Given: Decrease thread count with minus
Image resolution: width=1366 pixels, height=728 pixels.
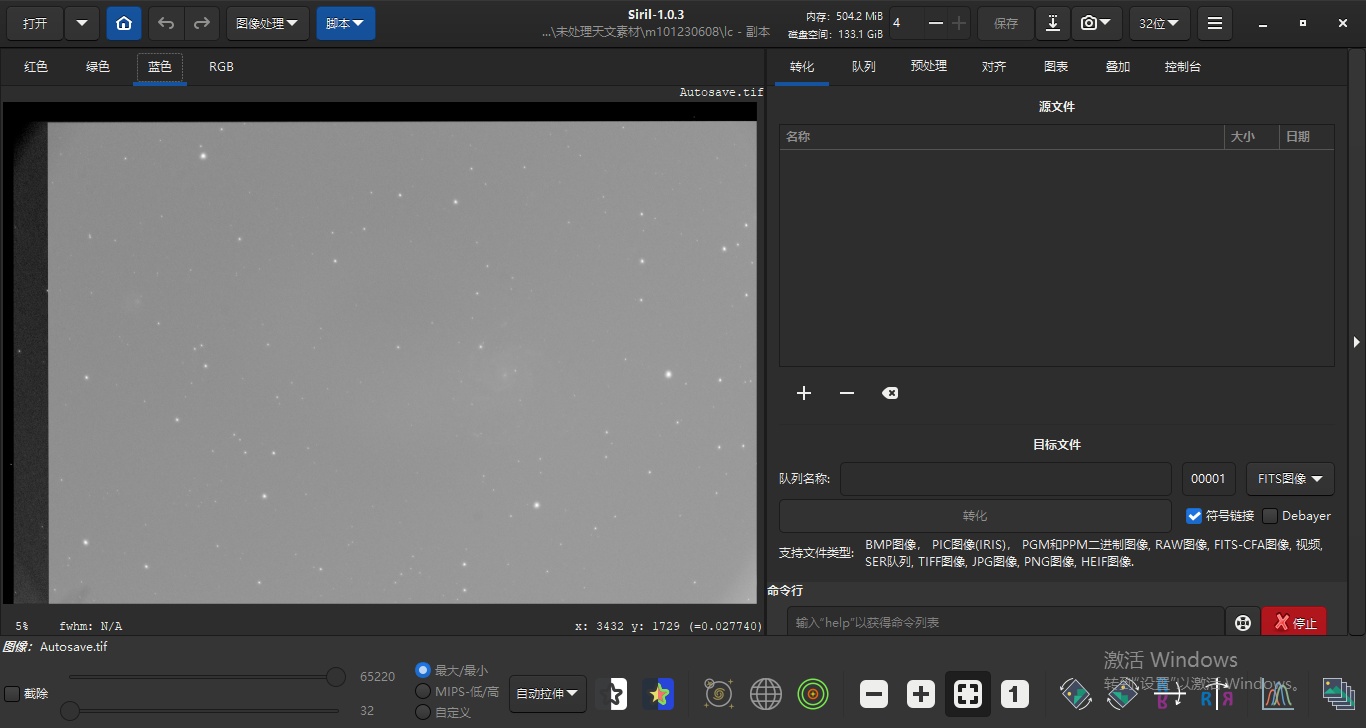Looking at the screenshot, I should [936, 23].
